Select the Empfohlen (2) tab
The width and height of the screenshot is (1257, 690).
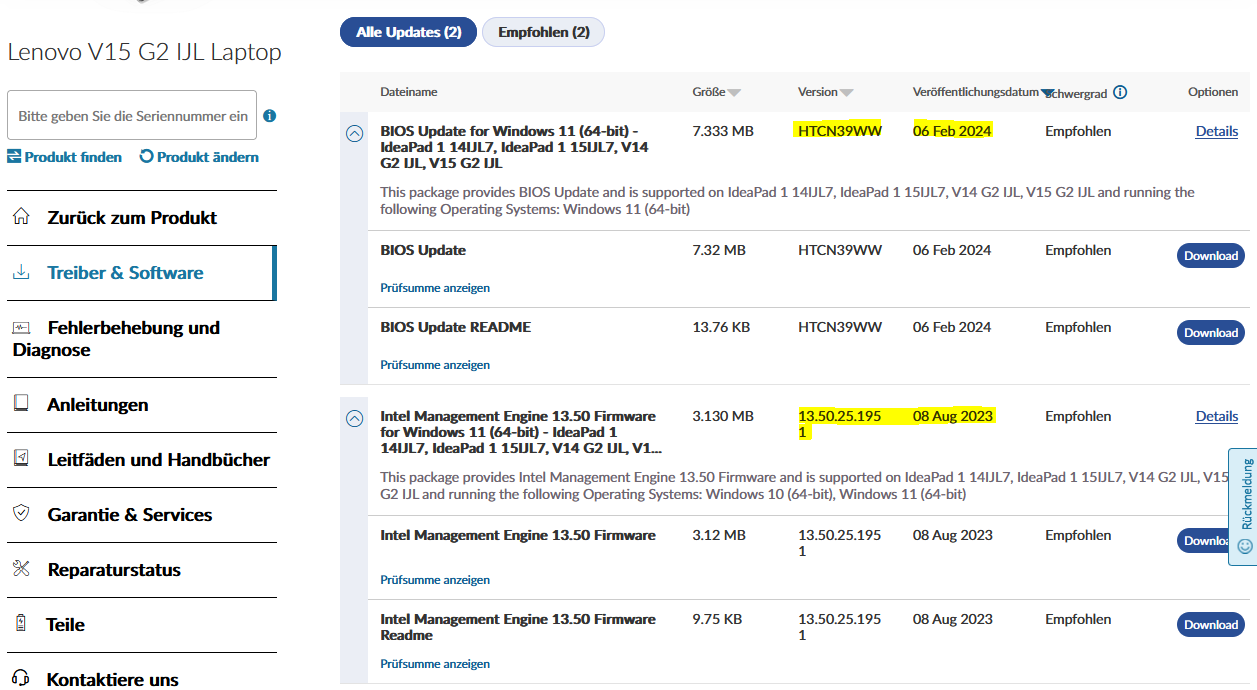(544, 32)
